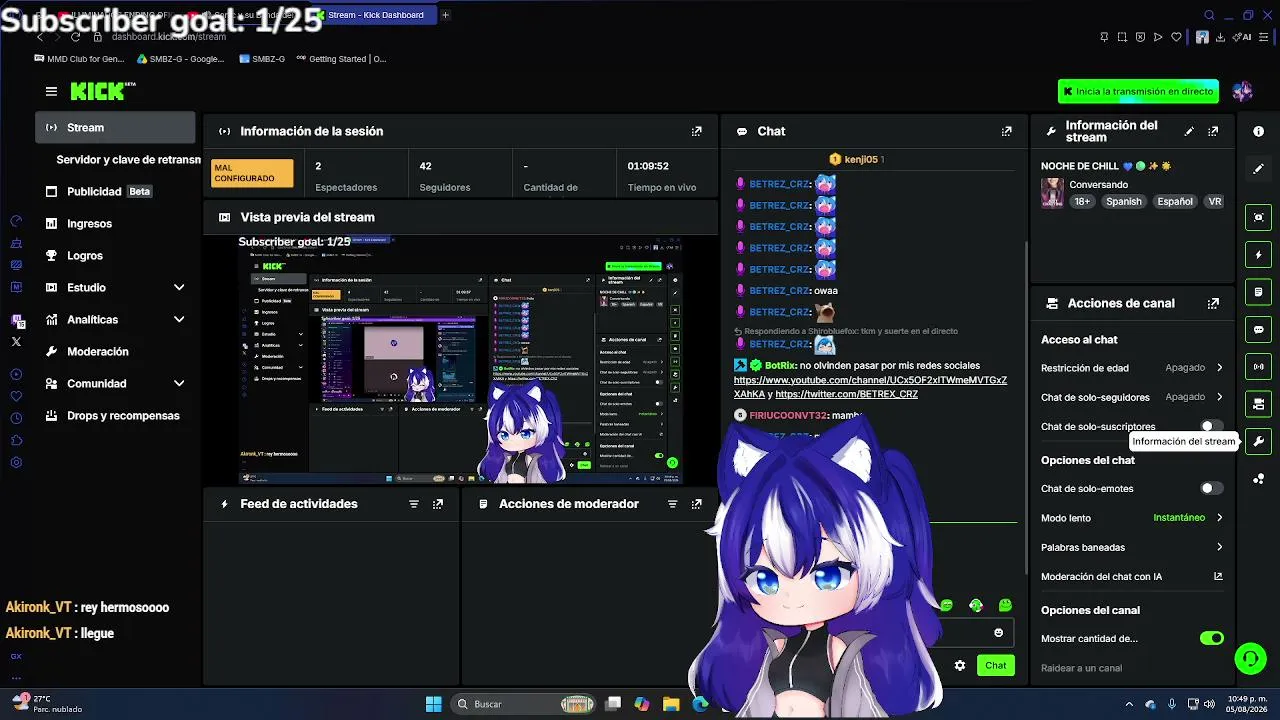Pop out the Acciones de canal panel

(x=1213, y=303)
